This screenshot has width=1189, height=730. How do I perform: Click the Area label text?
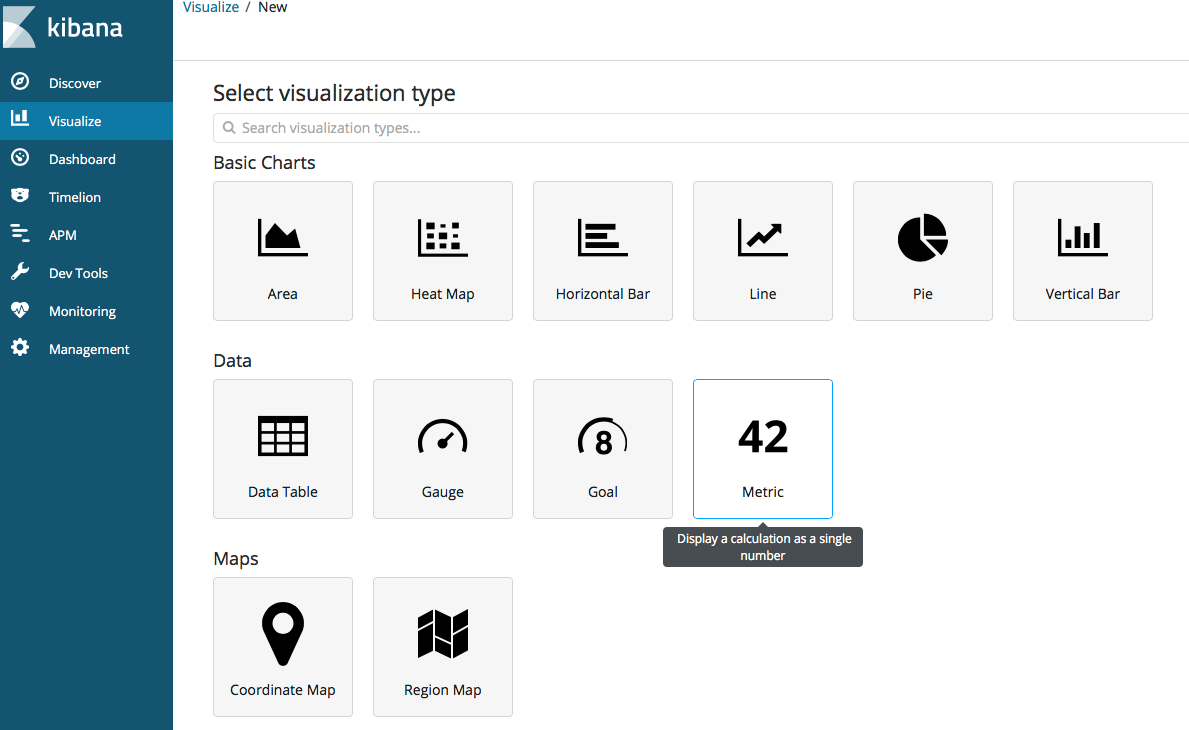282,294
